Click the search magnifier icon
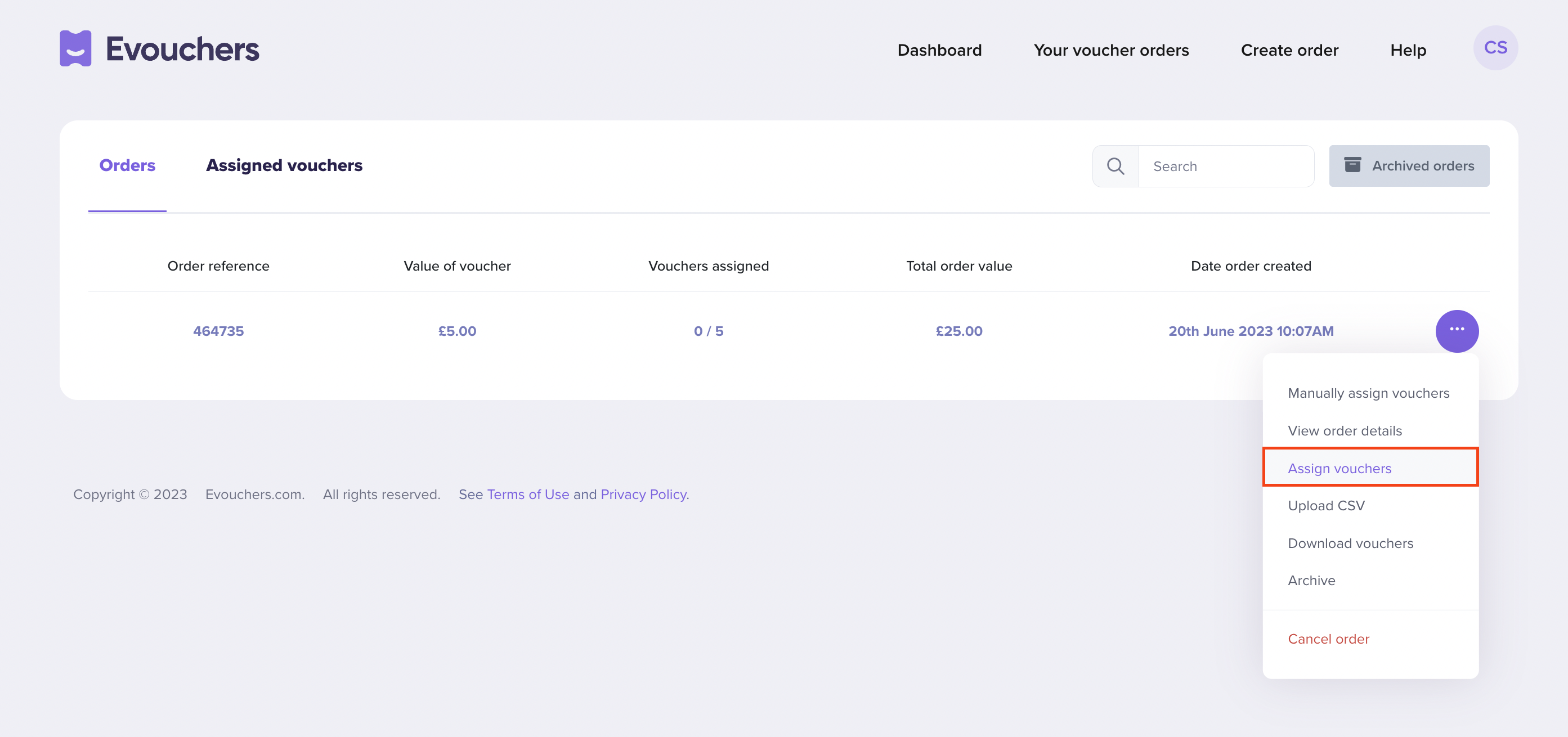Viewport: 1568px width, 737px height. pos(1115,166)
